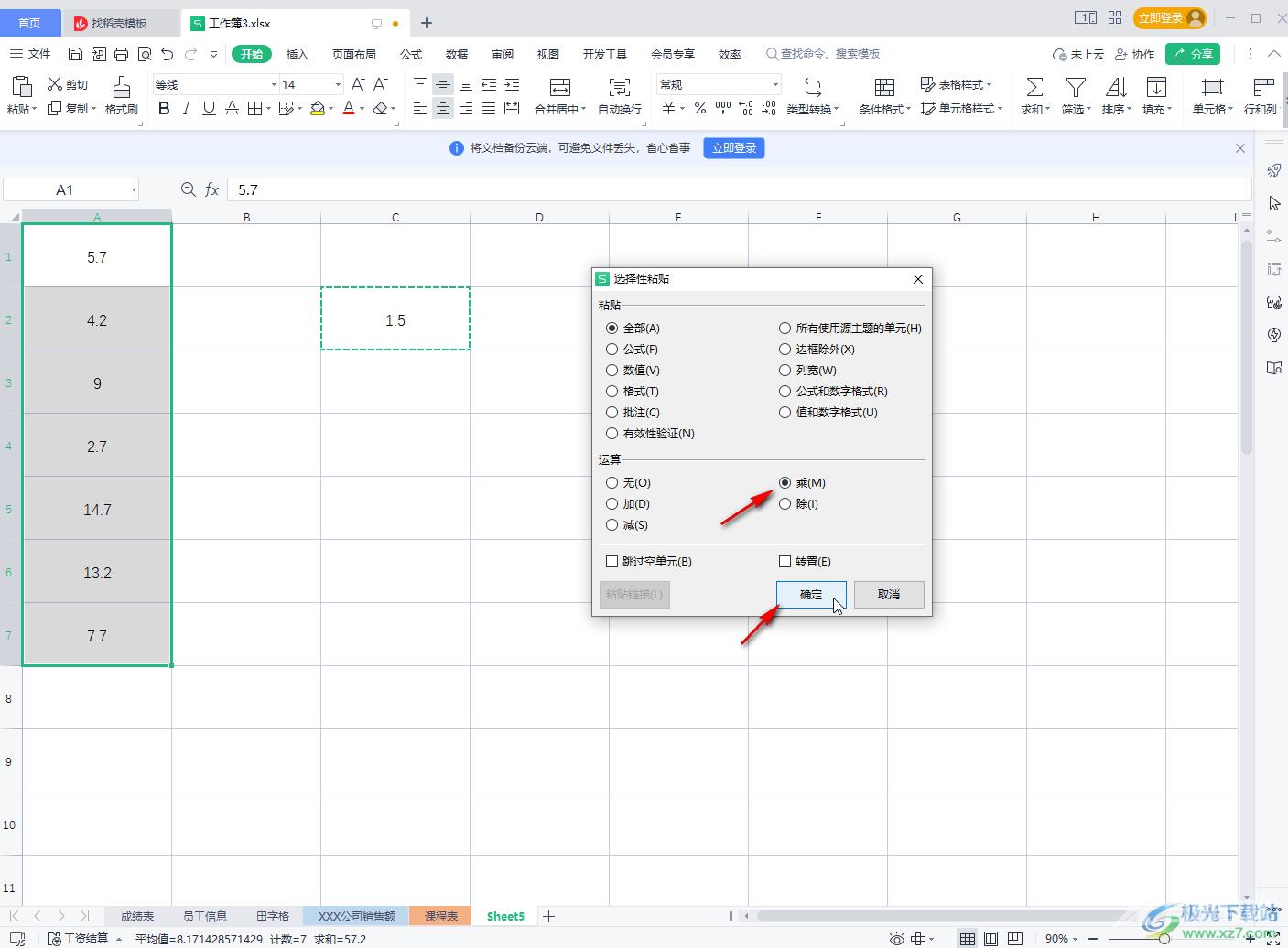Click the Sort (排序) icon

(x=1116, y=87)
